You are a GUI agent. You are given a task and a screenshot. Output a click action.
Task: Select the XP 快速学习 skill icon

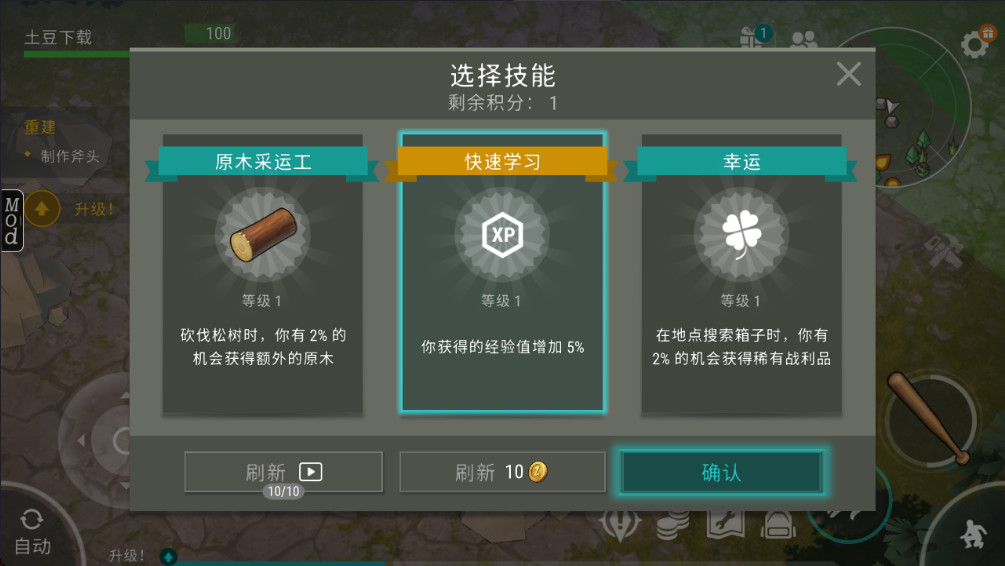pos(502,235)
